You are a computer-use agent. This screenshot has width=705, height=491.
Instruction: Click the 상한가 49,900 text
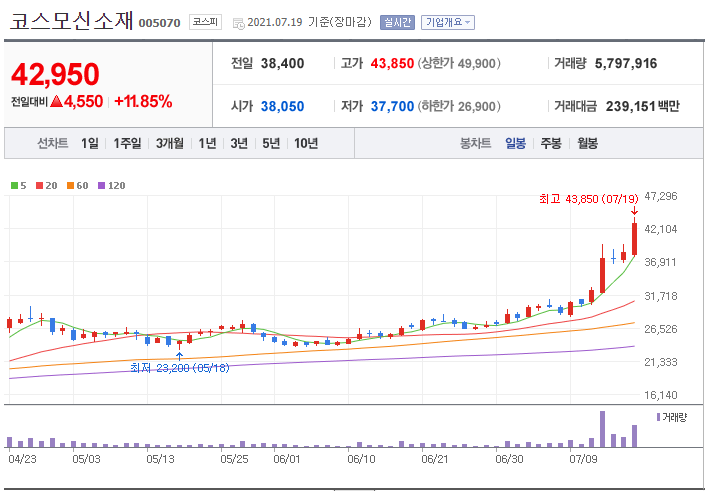459,63
